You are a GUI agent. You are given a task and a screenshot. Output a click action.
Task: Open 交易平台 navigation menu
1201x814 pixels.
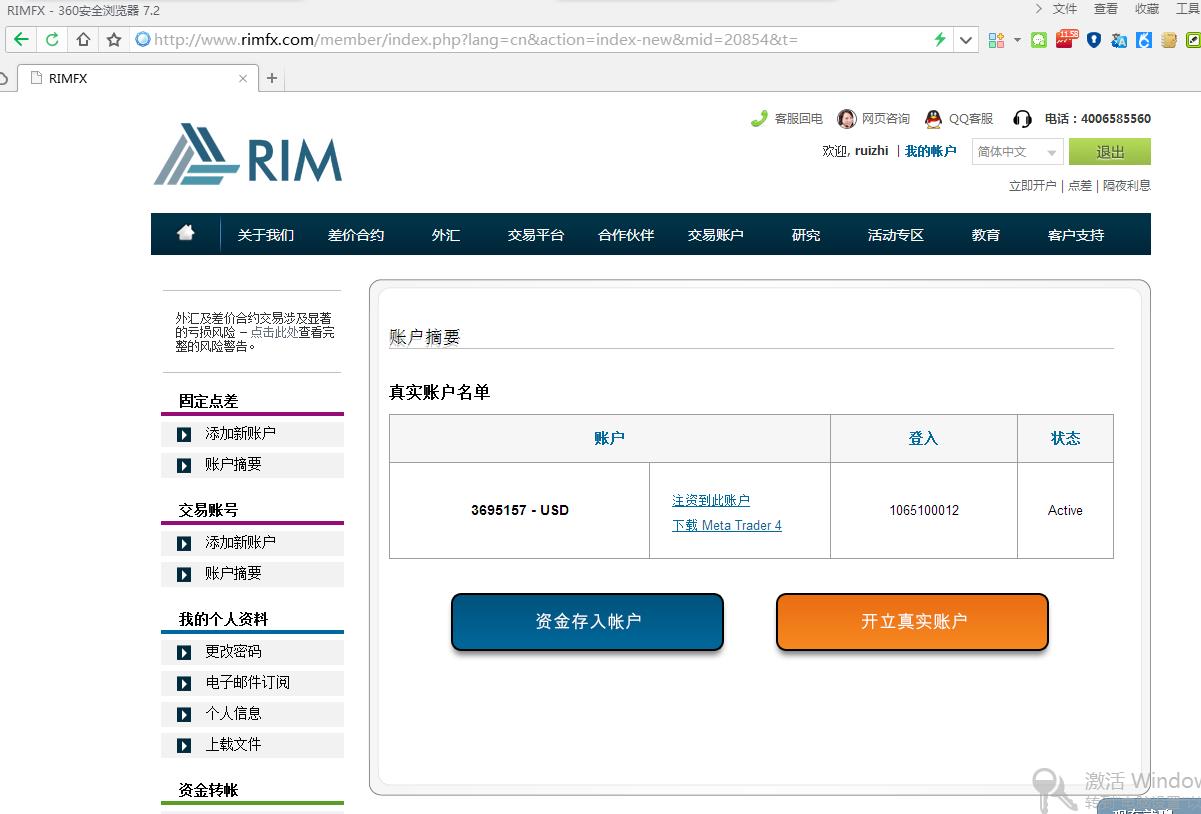point(536,235)
